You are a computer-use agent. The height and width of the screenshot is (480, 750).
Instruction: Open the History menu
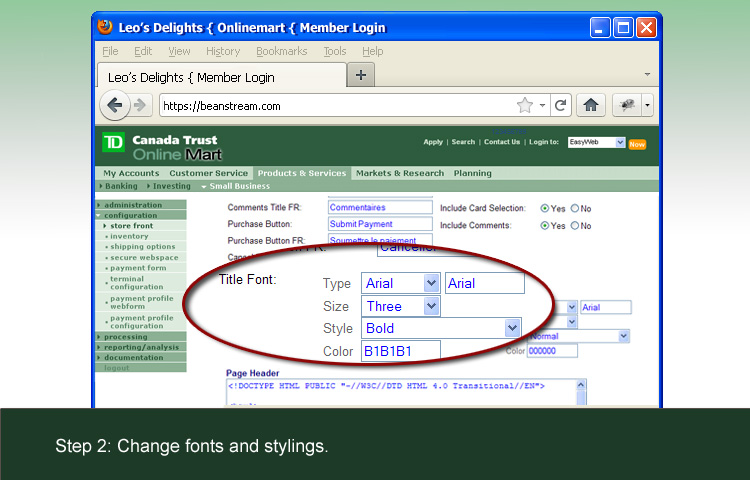(223, 51)
